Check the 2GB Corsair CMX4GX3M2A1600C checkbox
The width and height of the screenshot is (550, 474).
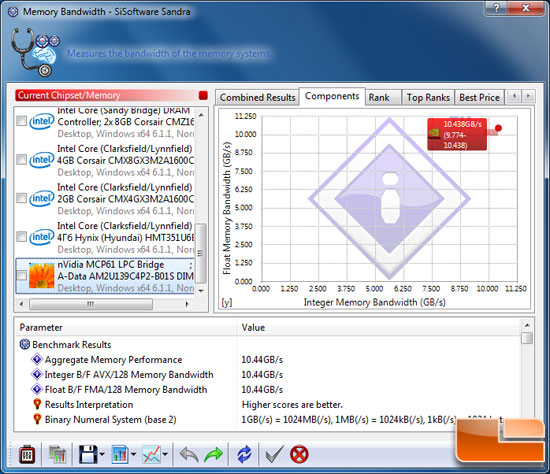(x=21, y=198)
